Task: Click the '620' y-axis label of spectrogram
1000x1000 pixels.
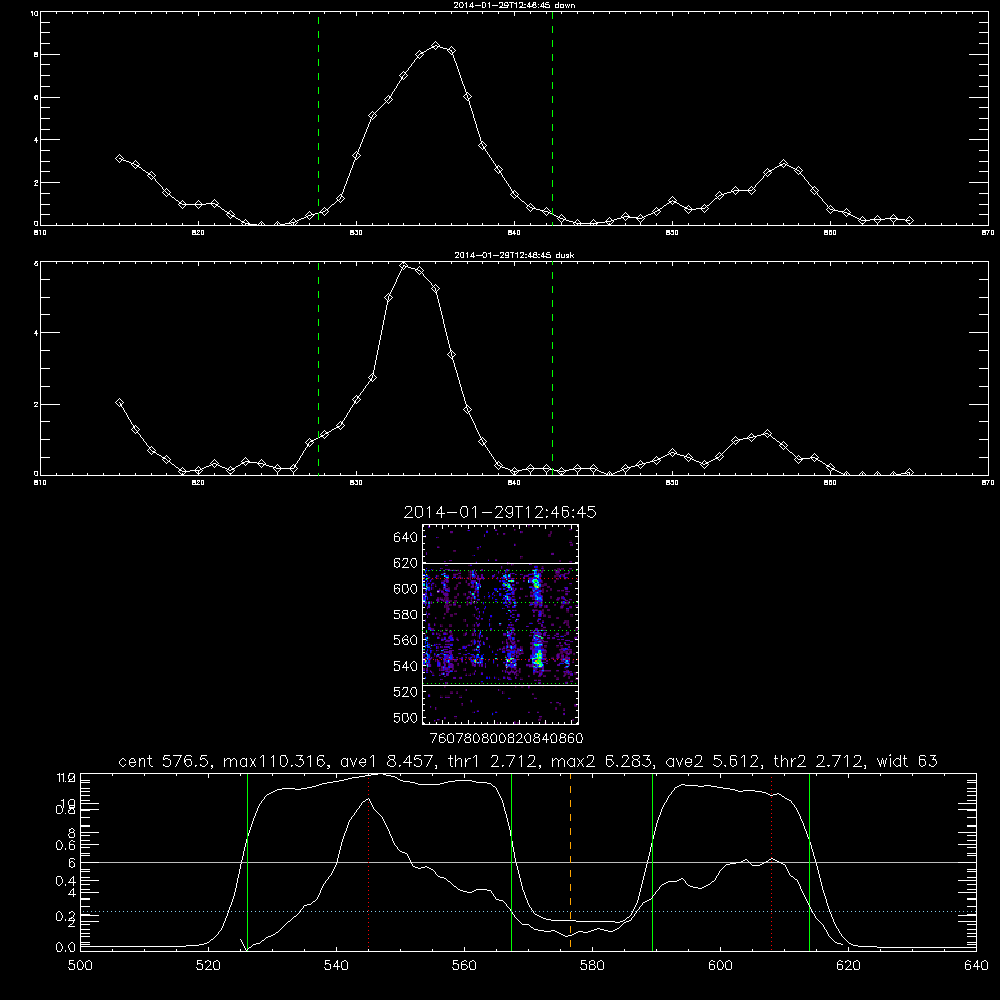Action: coord(406,563)
